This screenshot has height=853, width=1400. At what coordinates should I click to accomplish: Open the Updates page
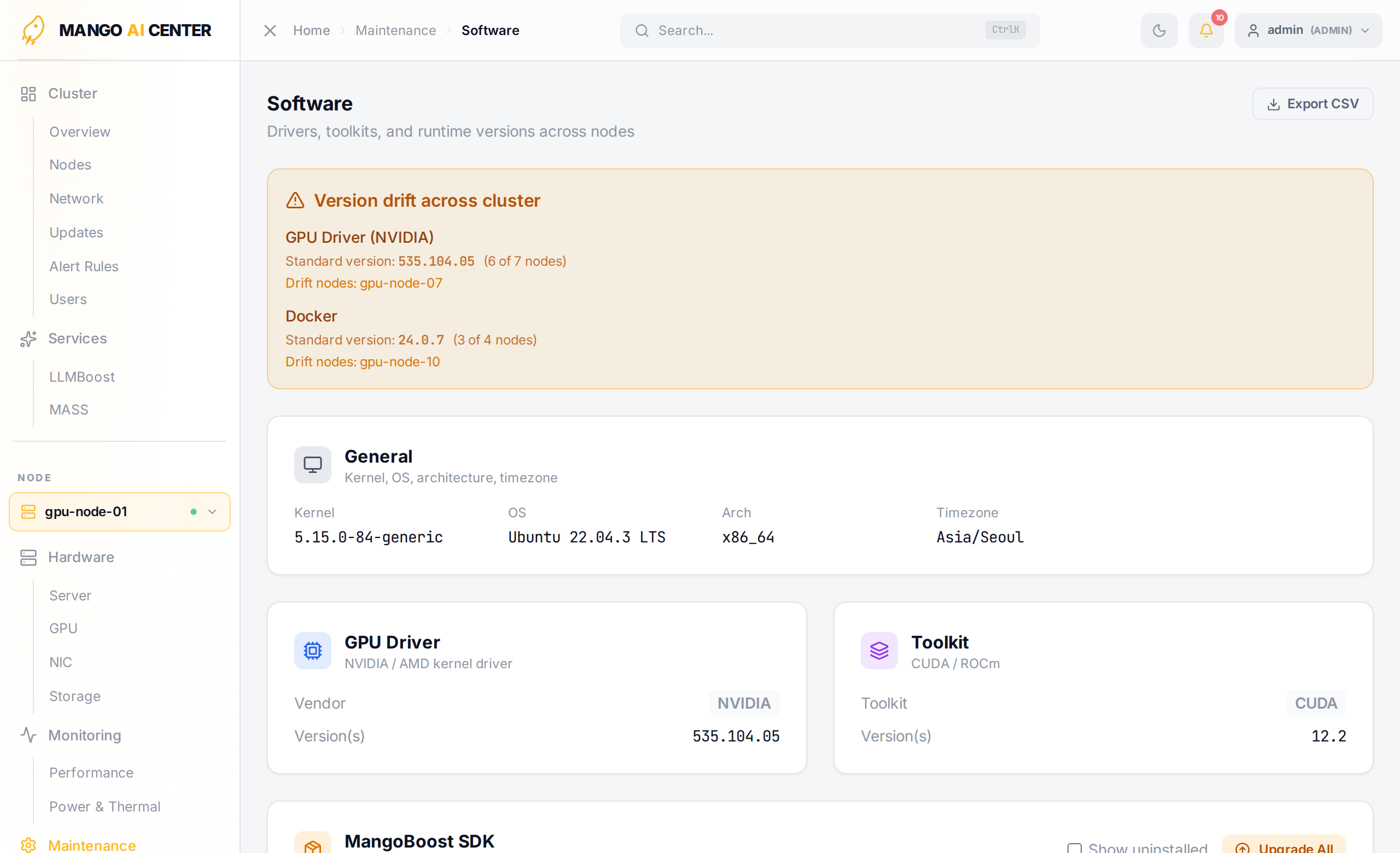76,233
